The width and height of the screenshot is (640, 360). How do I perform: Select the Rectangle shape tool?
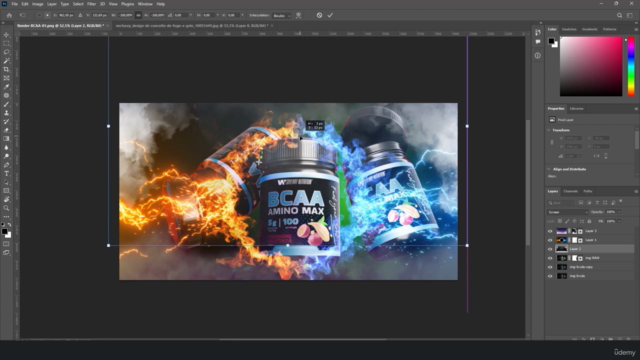[x=6, y=191]
